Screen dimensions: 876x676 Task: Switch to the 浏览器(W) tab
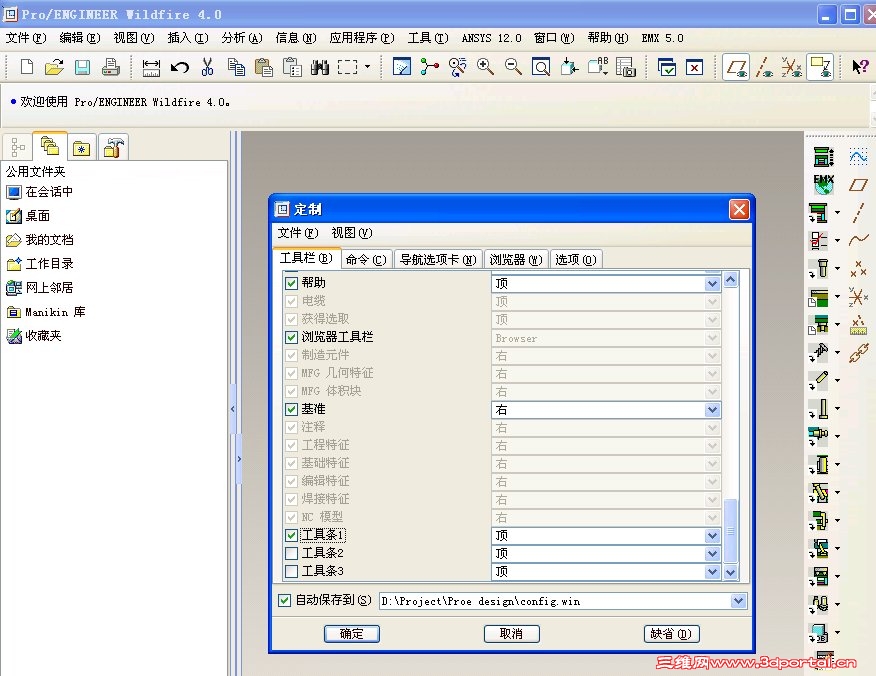click(516, 260)
